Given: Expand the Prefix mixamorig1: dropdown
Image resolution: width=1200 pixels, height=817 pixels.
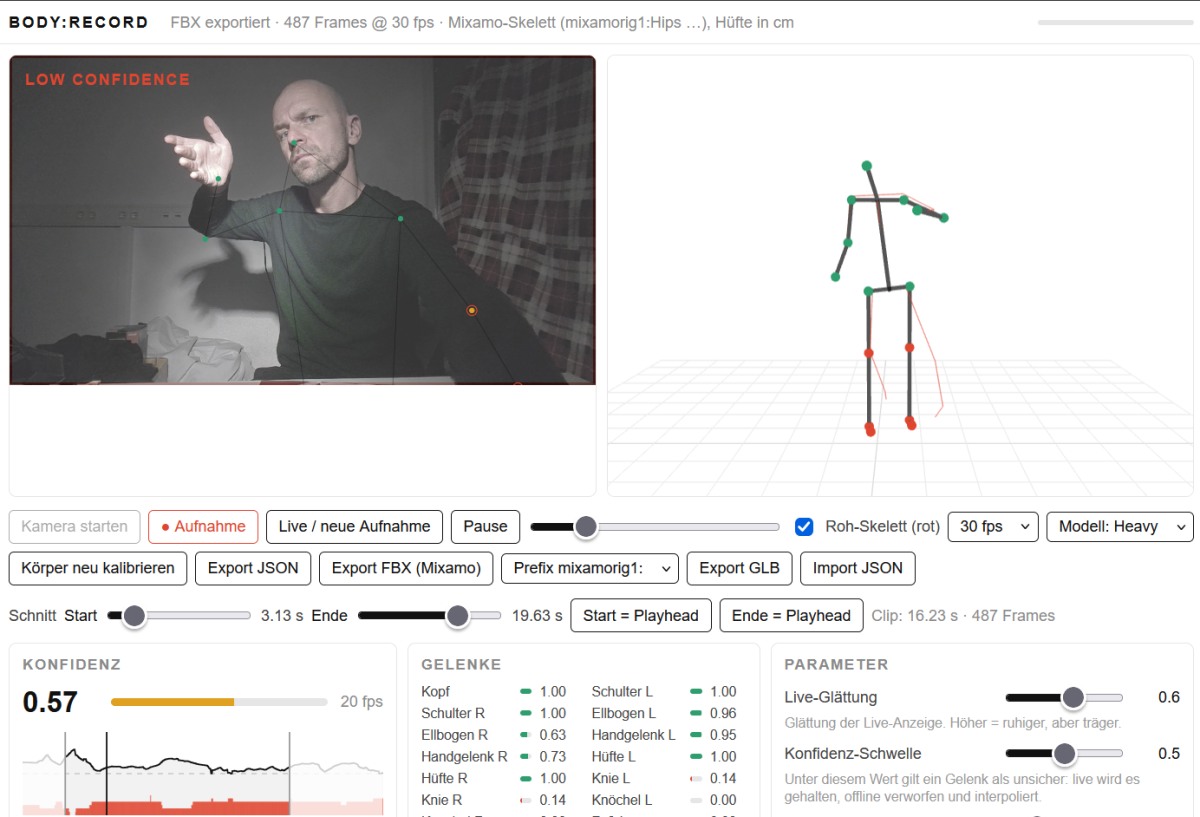Looking at the screenshot, I should click(590, 568).
